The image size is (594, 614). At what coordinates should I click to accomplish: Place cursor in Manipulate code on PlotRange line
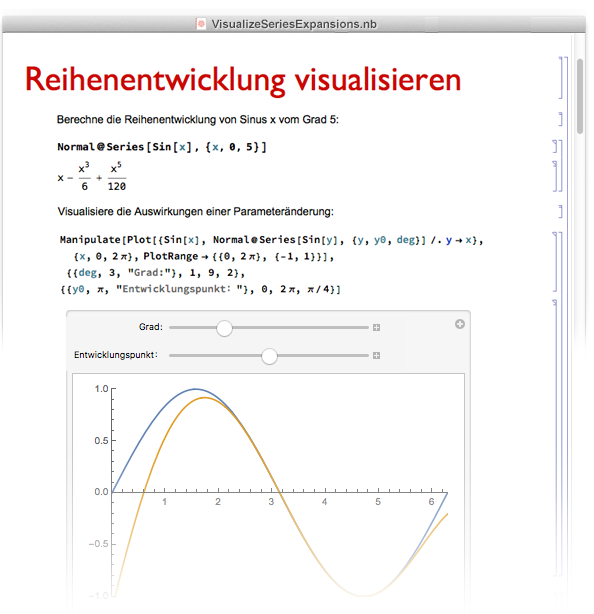coord(204,256)
